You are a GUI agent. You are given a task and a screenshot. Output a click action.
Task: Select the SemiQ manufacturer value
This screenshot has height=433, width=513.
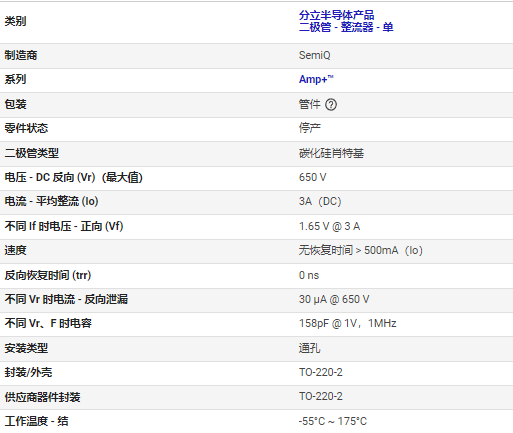click(x=314, y=55)
